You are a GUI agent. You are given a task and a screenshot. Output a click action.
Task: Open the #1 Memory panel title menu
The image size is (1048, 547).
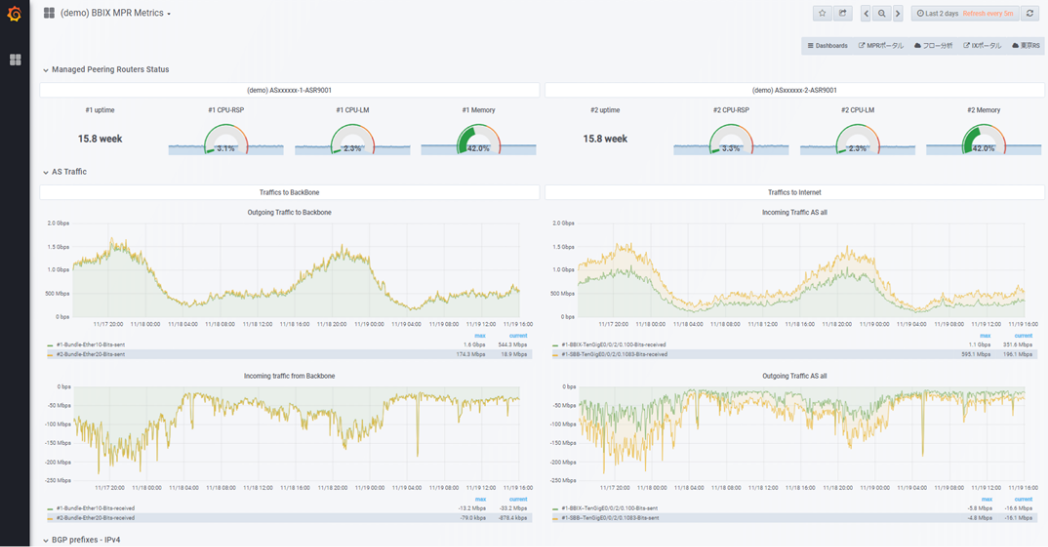tap(479, 110)
